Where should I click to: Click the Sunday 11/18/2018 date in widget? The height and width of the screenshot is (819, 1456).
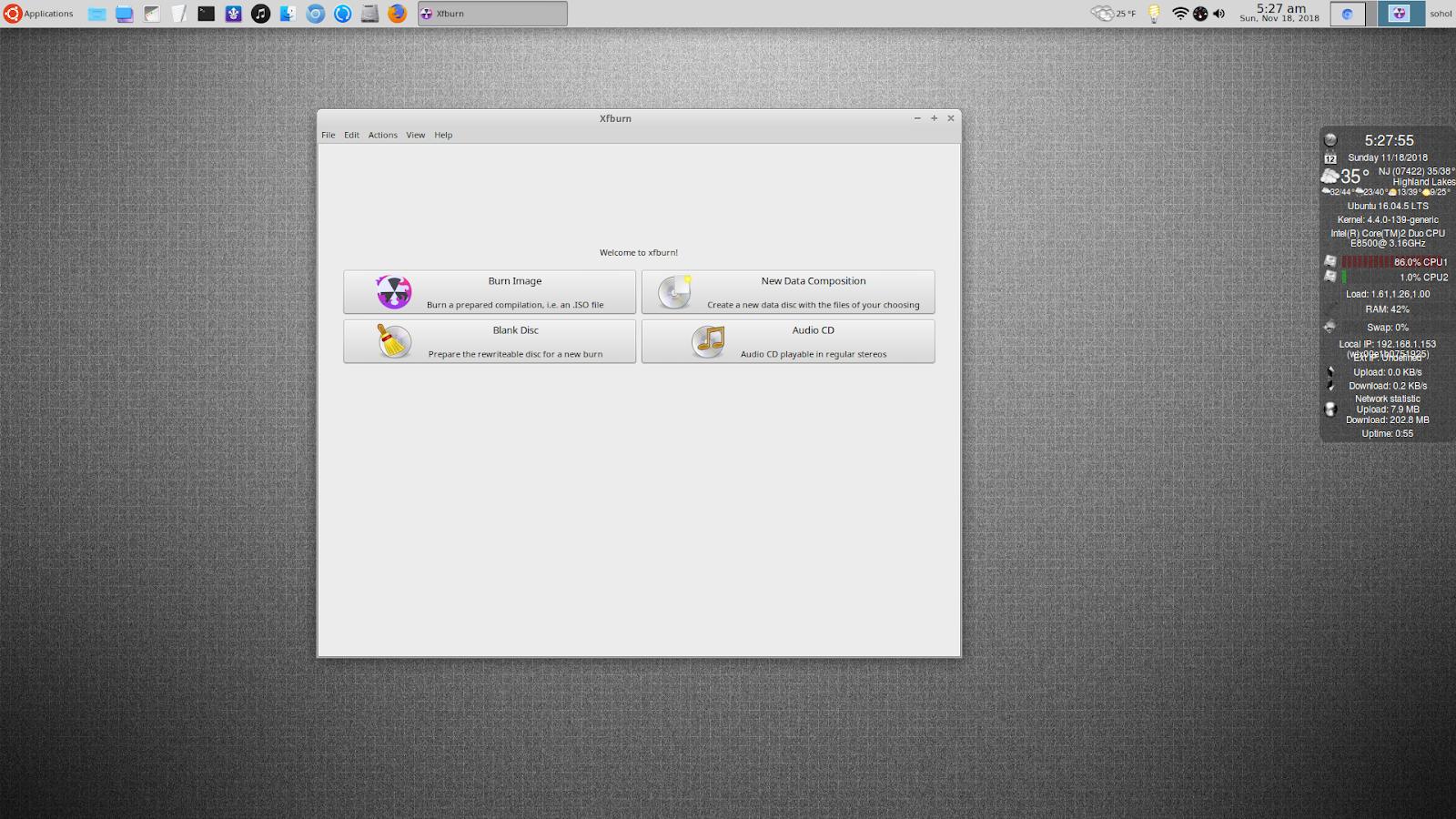pyautogui.click(x=1388, y=157)
